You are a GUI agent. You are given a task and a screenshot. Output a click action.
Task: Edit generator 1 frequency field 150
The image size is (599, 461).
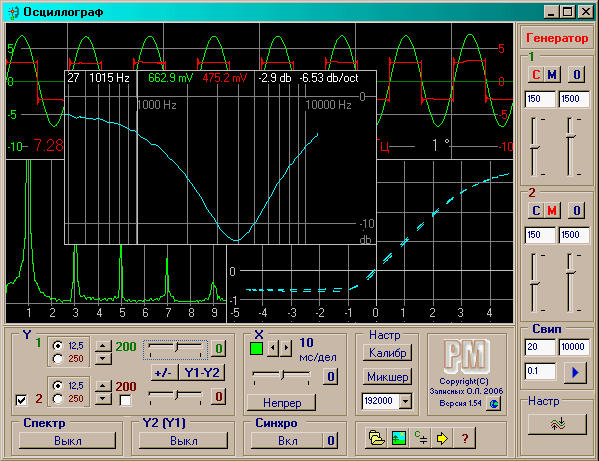tap(539, 99)
